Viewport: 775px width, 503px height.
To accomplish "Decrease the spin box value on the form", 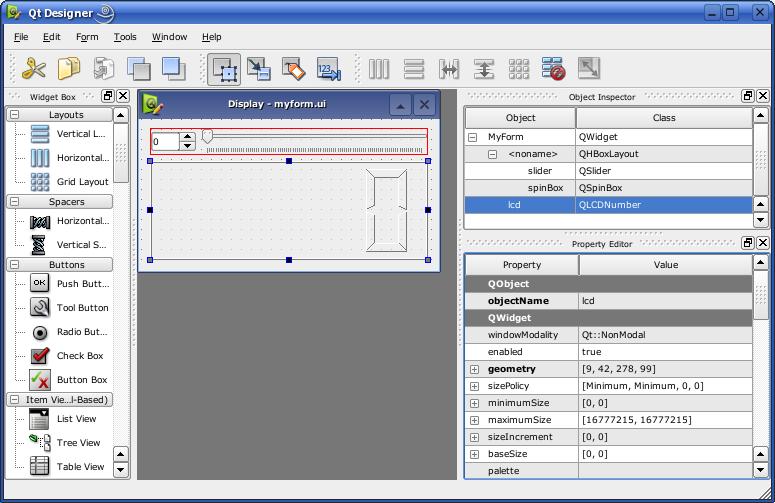I will pos(187,146).
